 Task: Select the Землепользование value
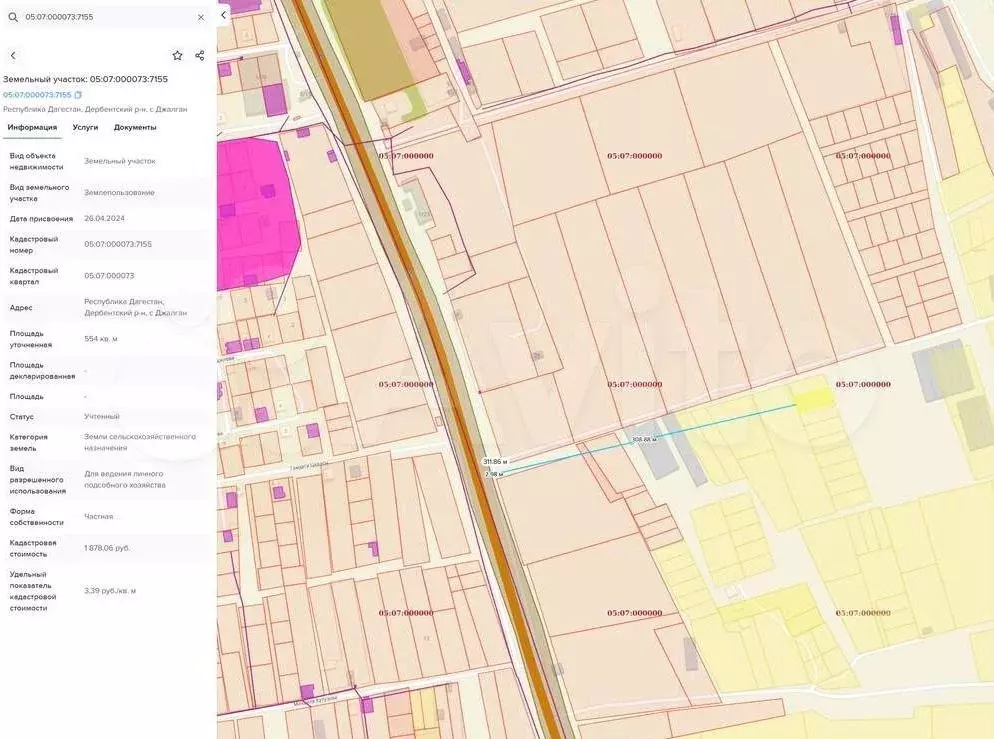coord(119,193)
